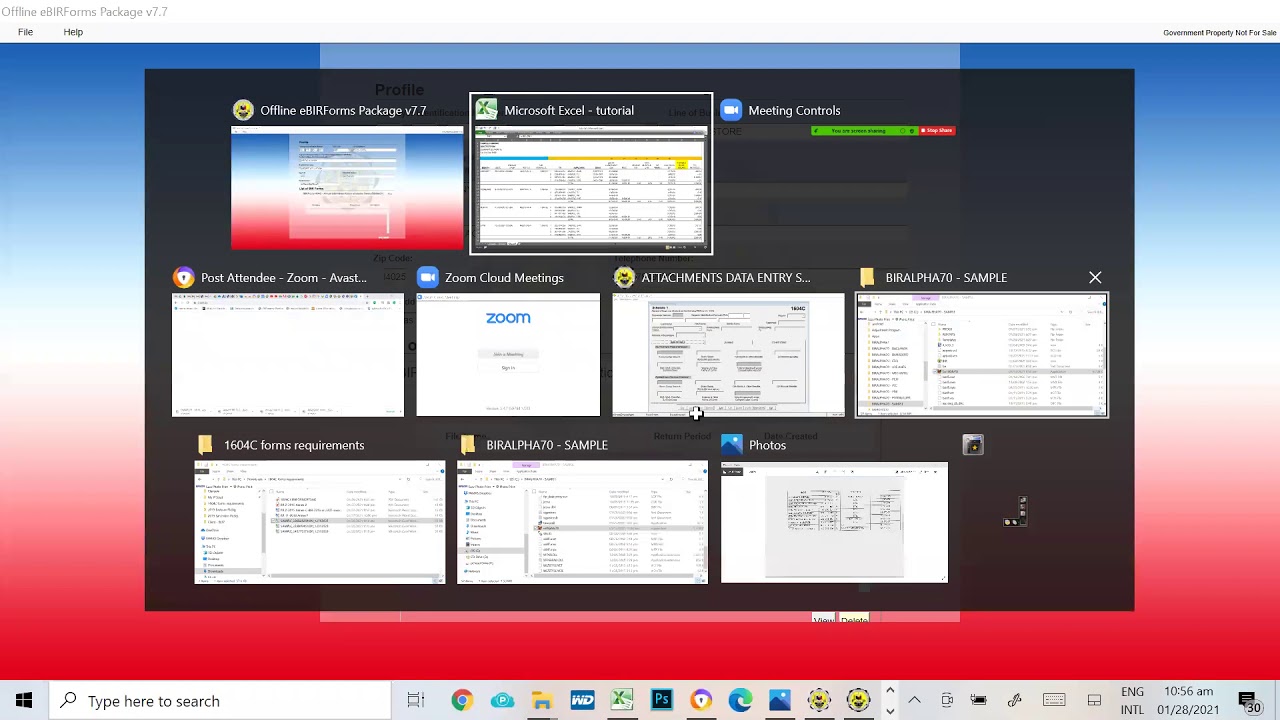This screenshot has height=720, width=1280.
Task: Open the Photos app window thumbnail
Action: coord(834,522)
